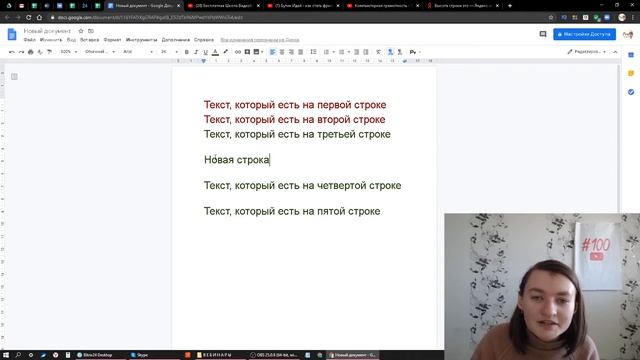640x360 pixels.
Task: Print the document with printer icon
Action: (31, 52)
